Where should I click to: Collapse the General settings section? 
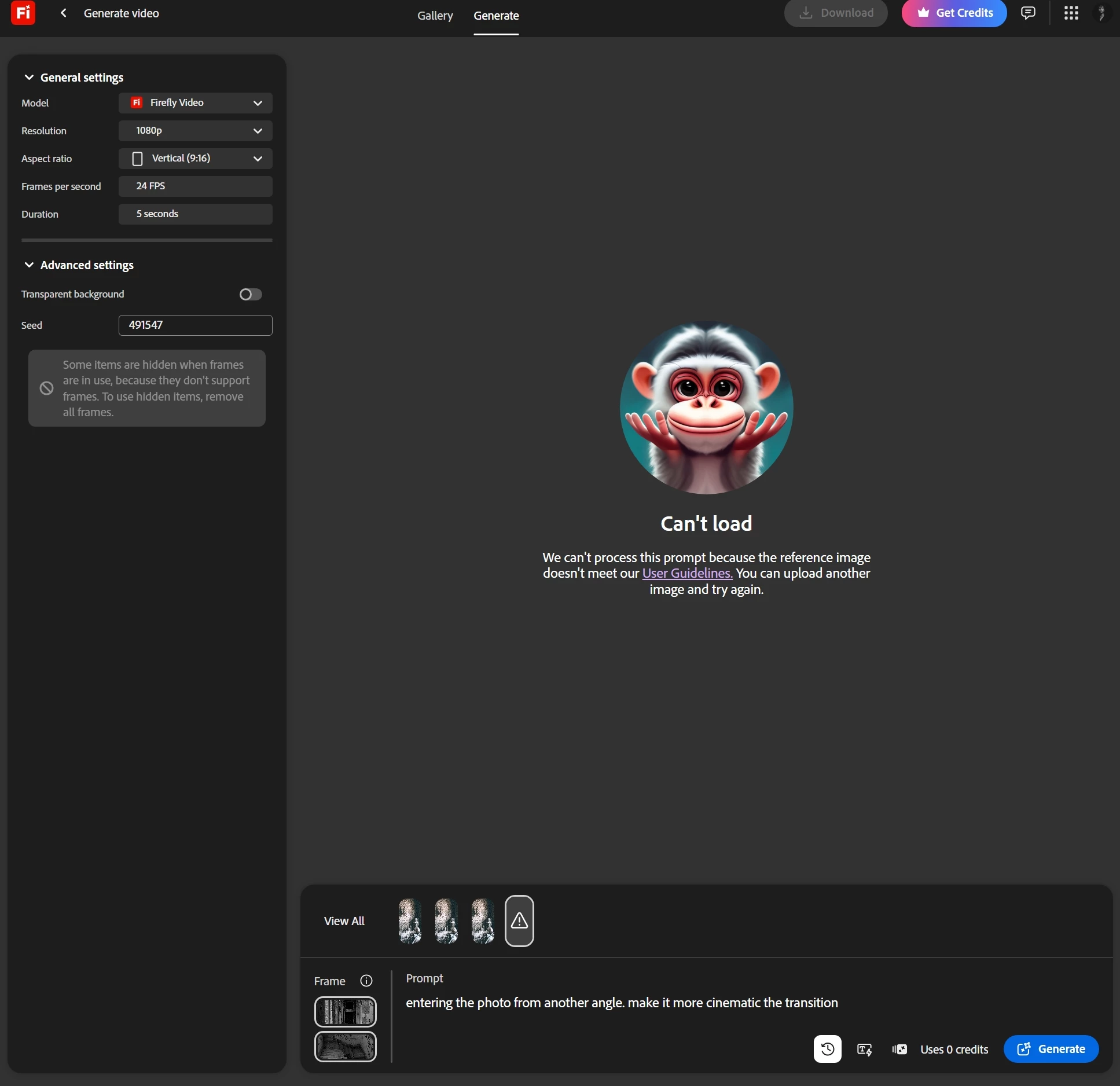29,78
